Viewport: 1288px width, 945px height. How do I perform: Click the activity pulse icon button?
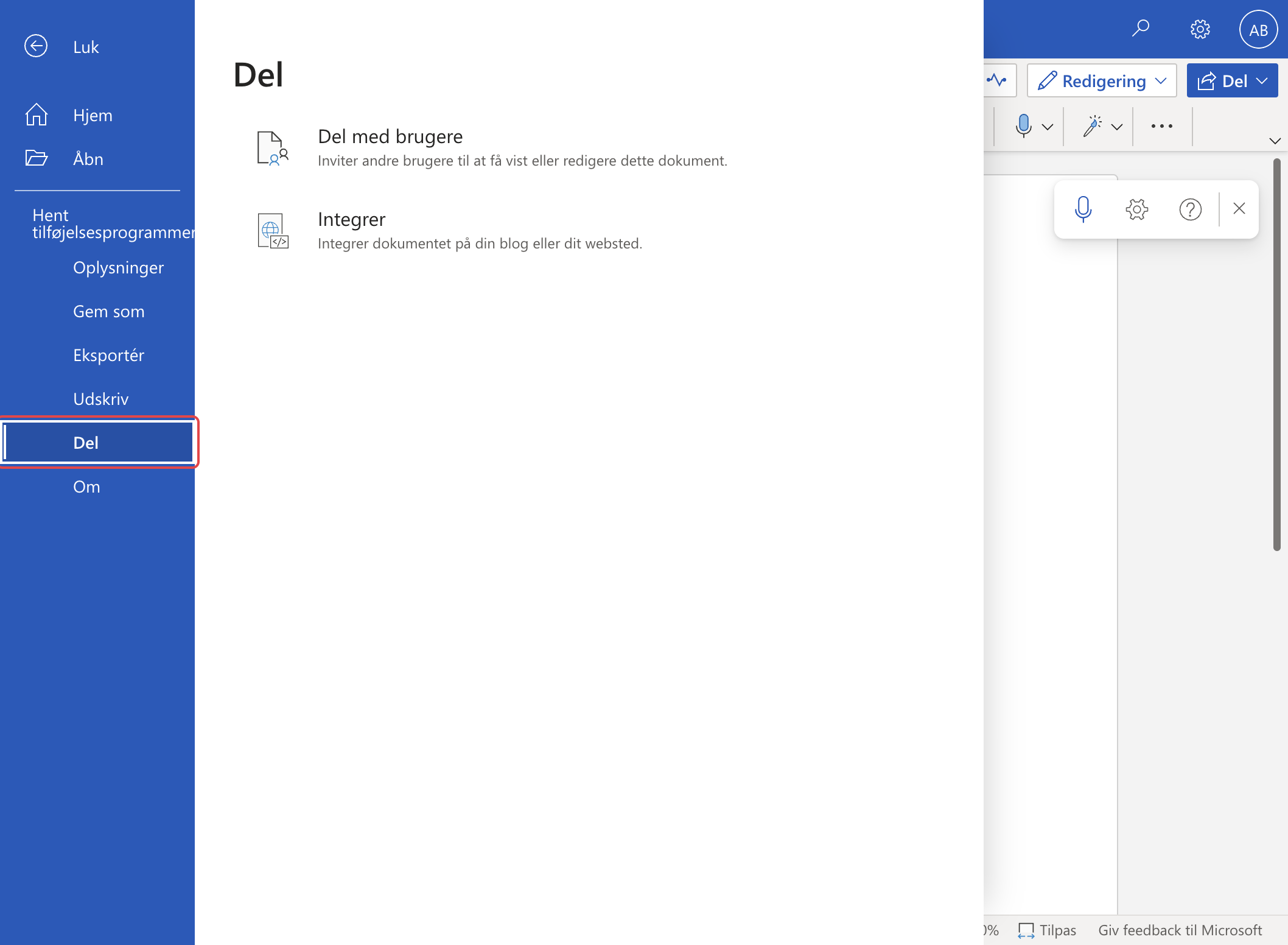998,80
